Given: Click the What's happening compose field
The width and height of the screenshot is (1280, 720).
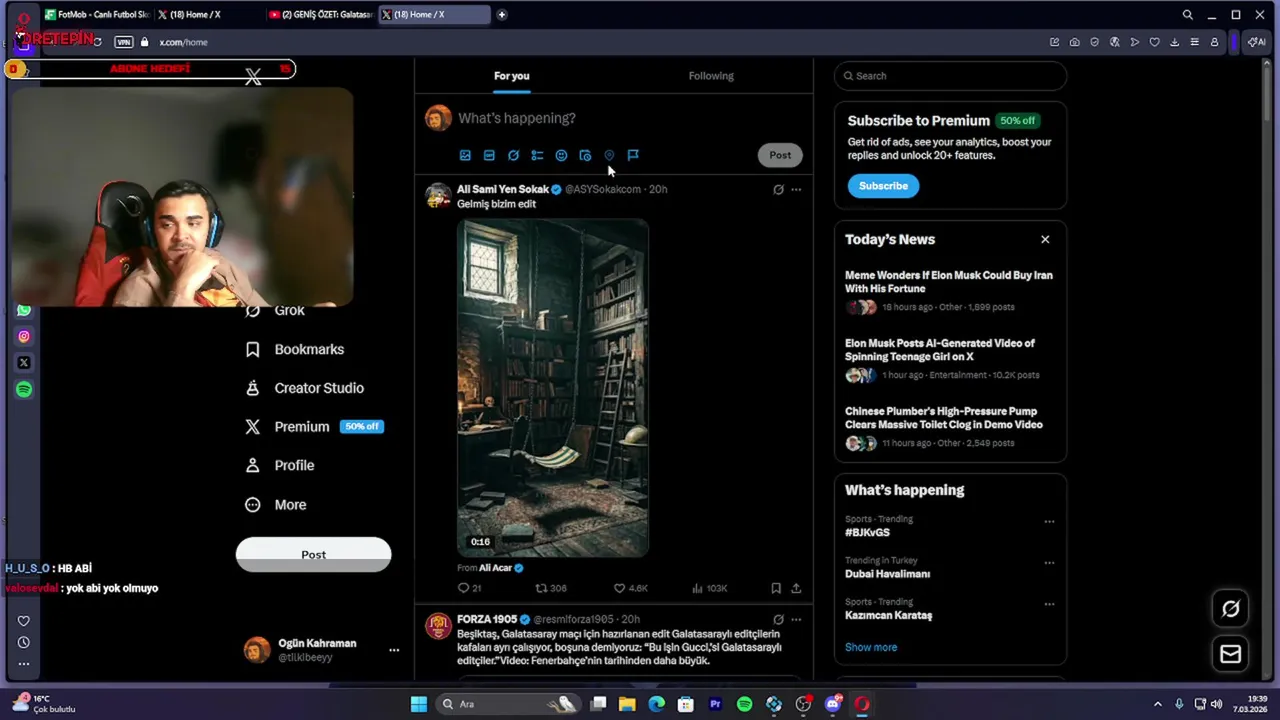Looking at the screenshot, I should (x=516, y=118).
